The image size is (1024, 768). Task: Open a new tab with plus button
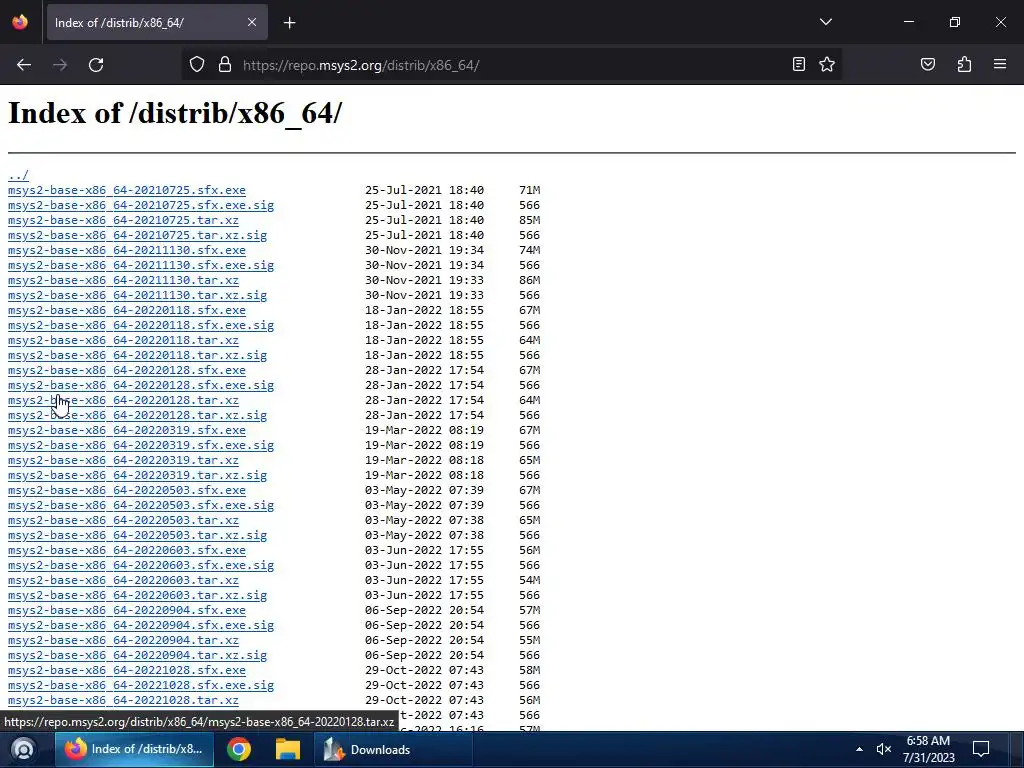pyautogui.click(x=289, y=23)
